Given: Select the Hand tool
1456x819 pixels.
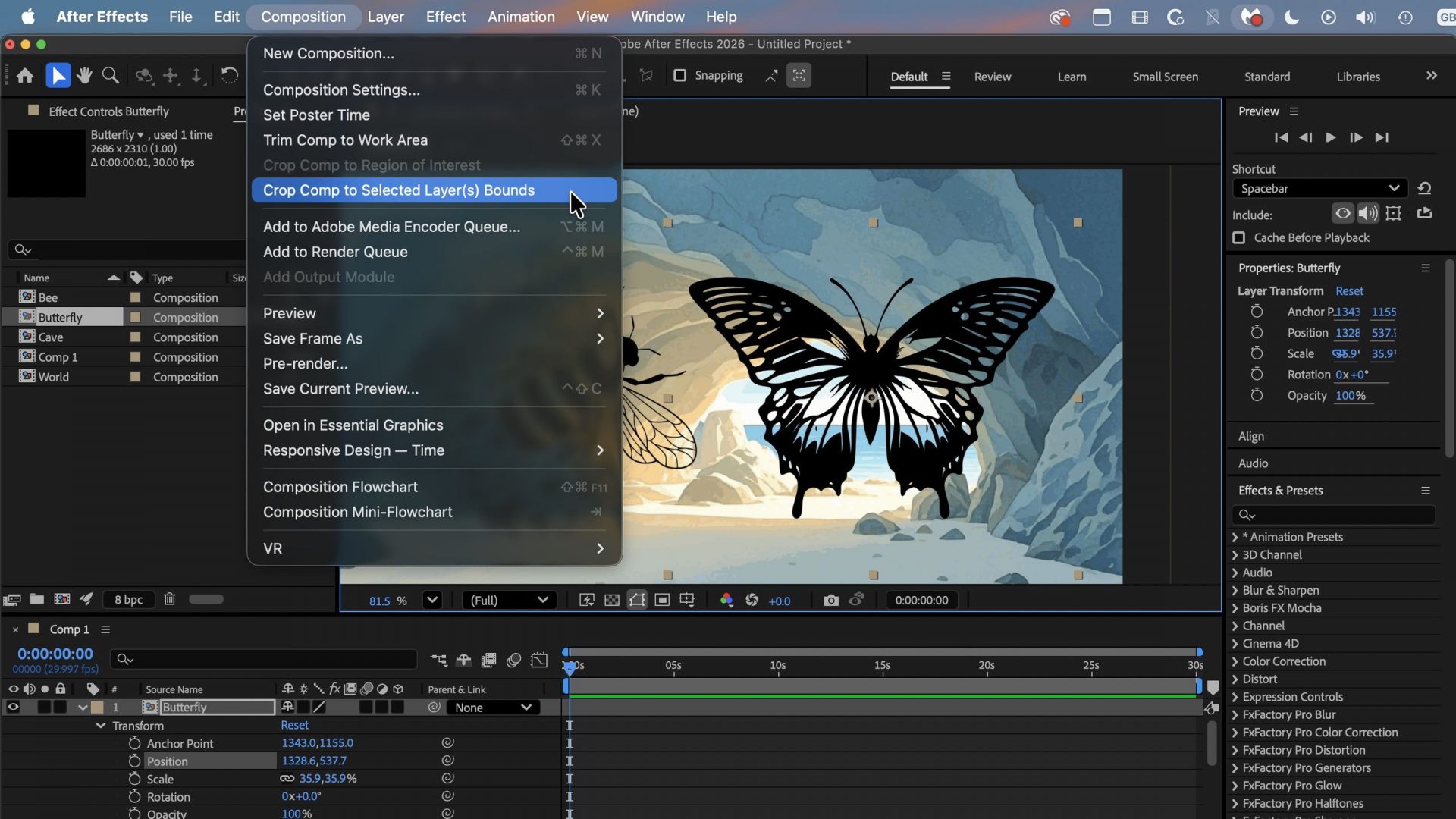Looking at the screenshot, I should [x=83, y=75].
